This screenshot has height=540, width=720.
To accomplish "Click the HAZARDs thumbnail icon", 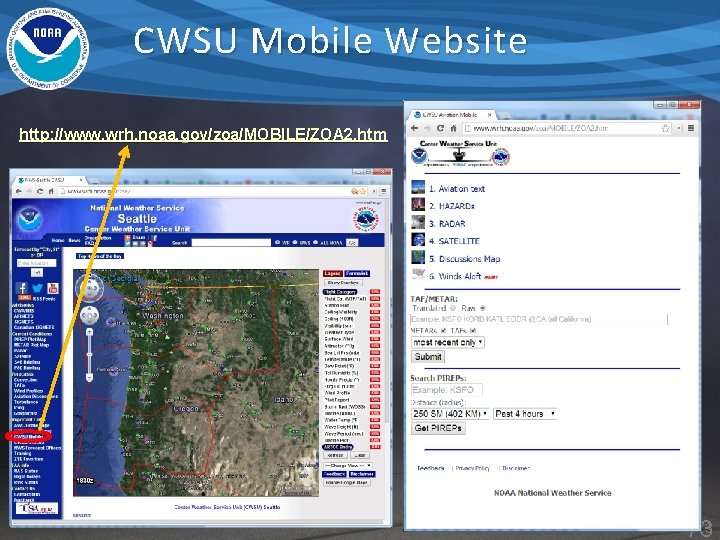I will (418, 205).
